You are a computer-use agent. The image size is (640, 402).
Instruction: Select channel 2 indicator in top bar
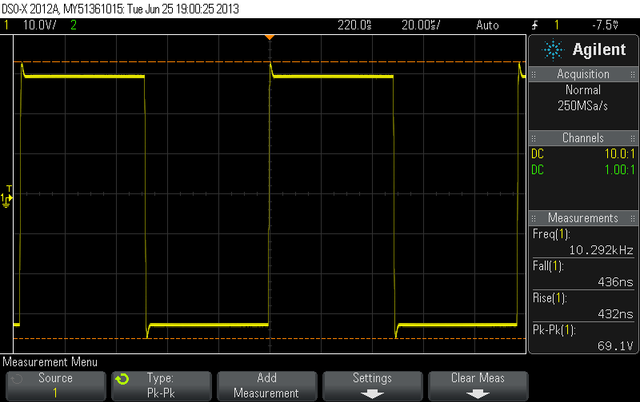(73, 25)
